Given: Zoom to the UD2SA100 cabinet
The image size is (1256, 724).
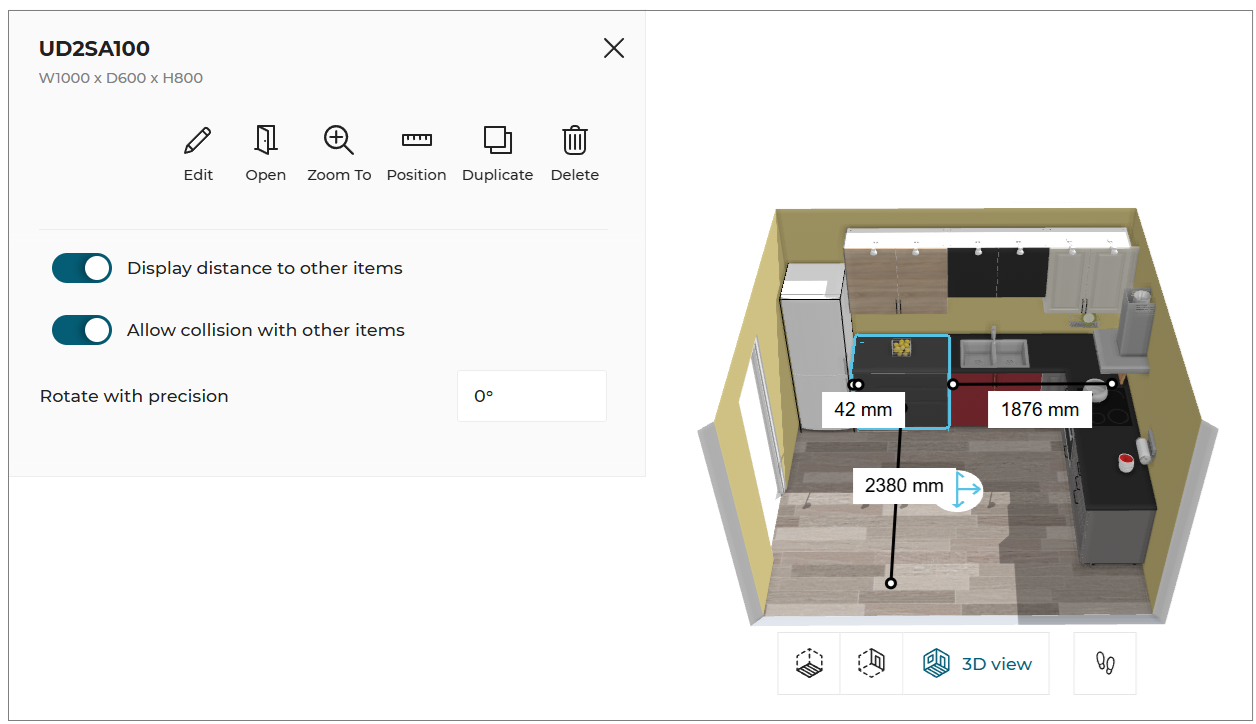Looking at the screenshot, I should [x=338, y=150].
